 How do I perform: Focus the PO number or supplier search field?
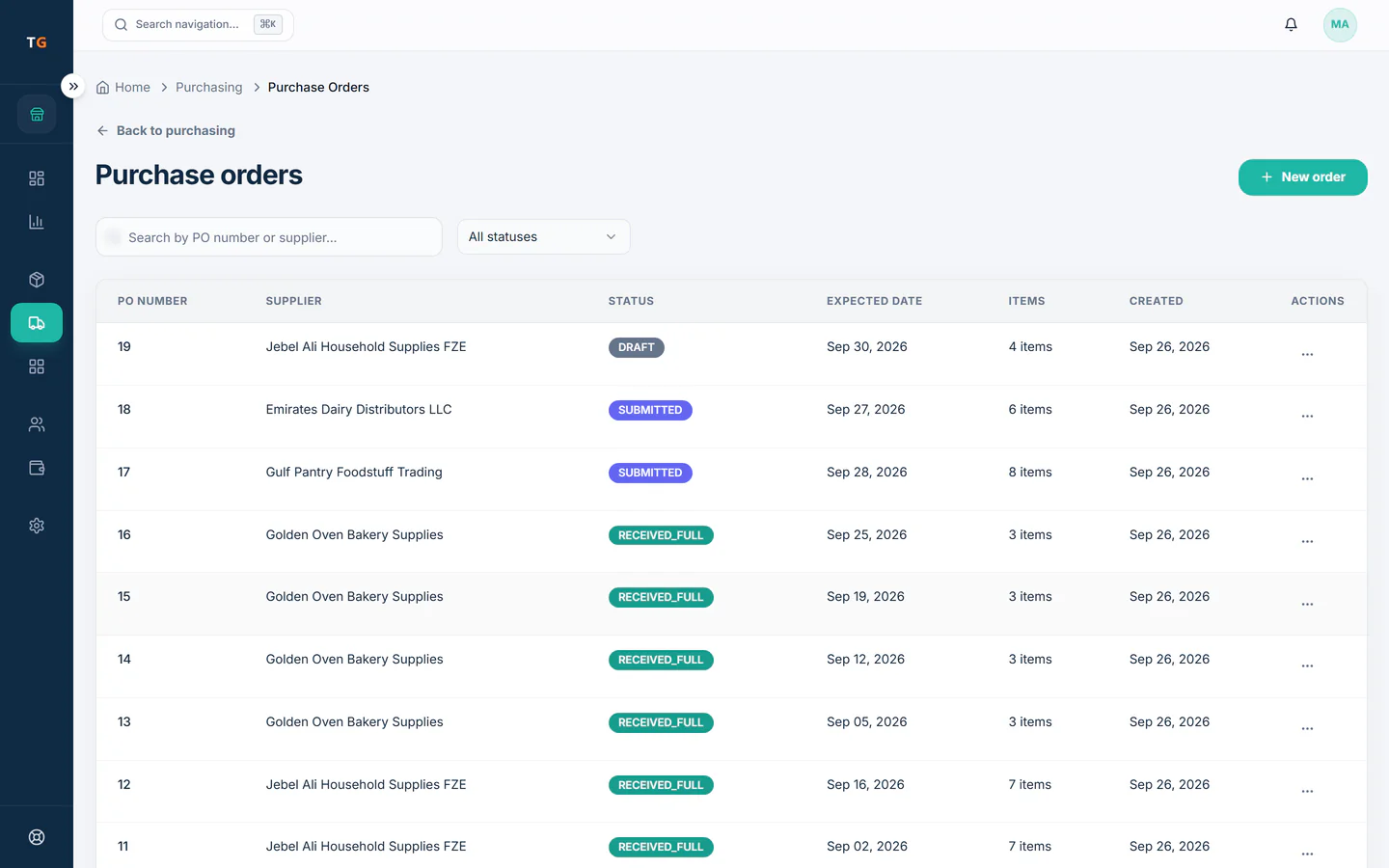pyautogui.click(x=269, y=237)
